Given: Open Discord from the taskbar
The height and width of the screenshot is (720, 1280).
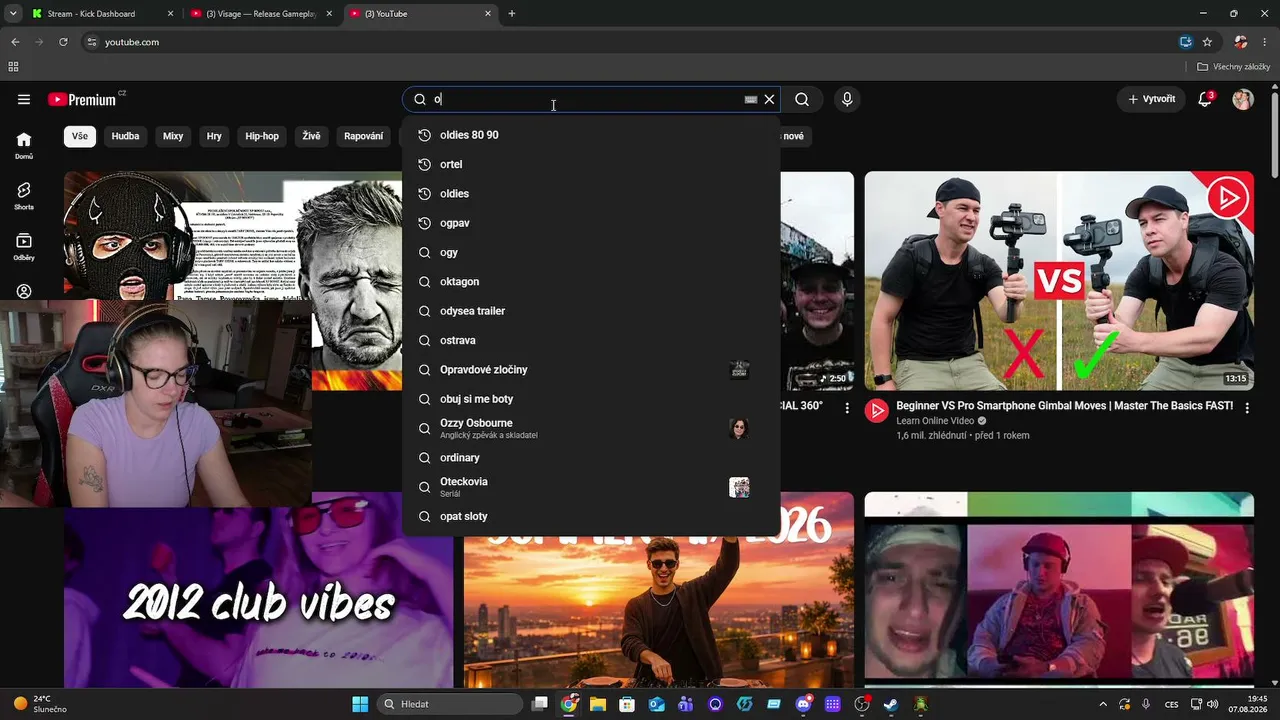Looking at the screenshot, I should 803,704.
